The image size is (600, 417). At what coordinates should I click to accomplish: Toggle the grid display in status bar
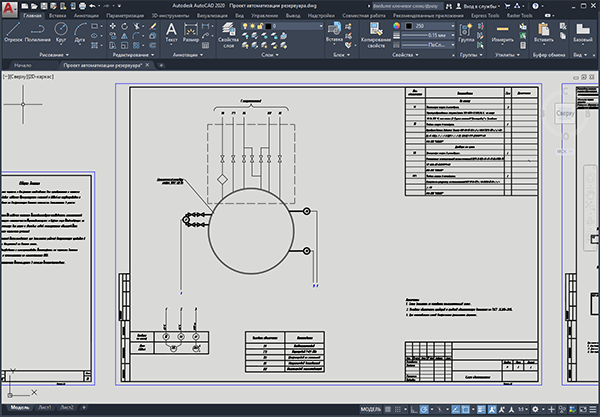click(x=388, y=409)
